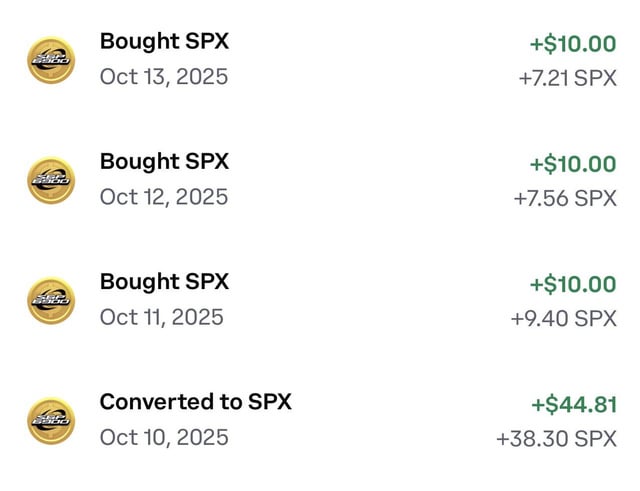Select the Oct 13, 2025 date text
This screenshot has height=491, width=640.
coord(163,77)
